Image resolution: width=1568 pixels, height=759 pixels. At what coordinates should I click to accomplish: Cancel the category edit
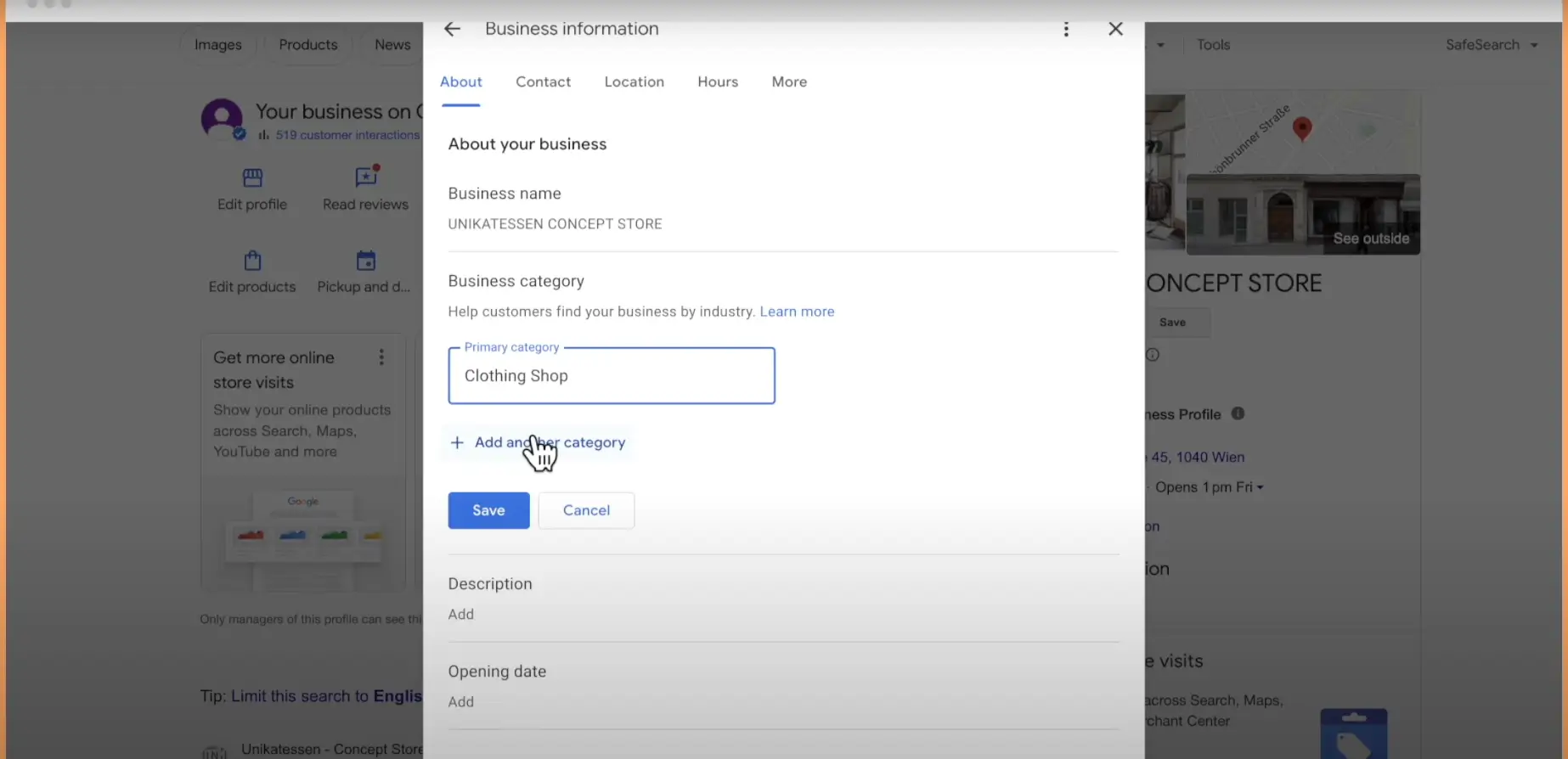click(586, 510)
